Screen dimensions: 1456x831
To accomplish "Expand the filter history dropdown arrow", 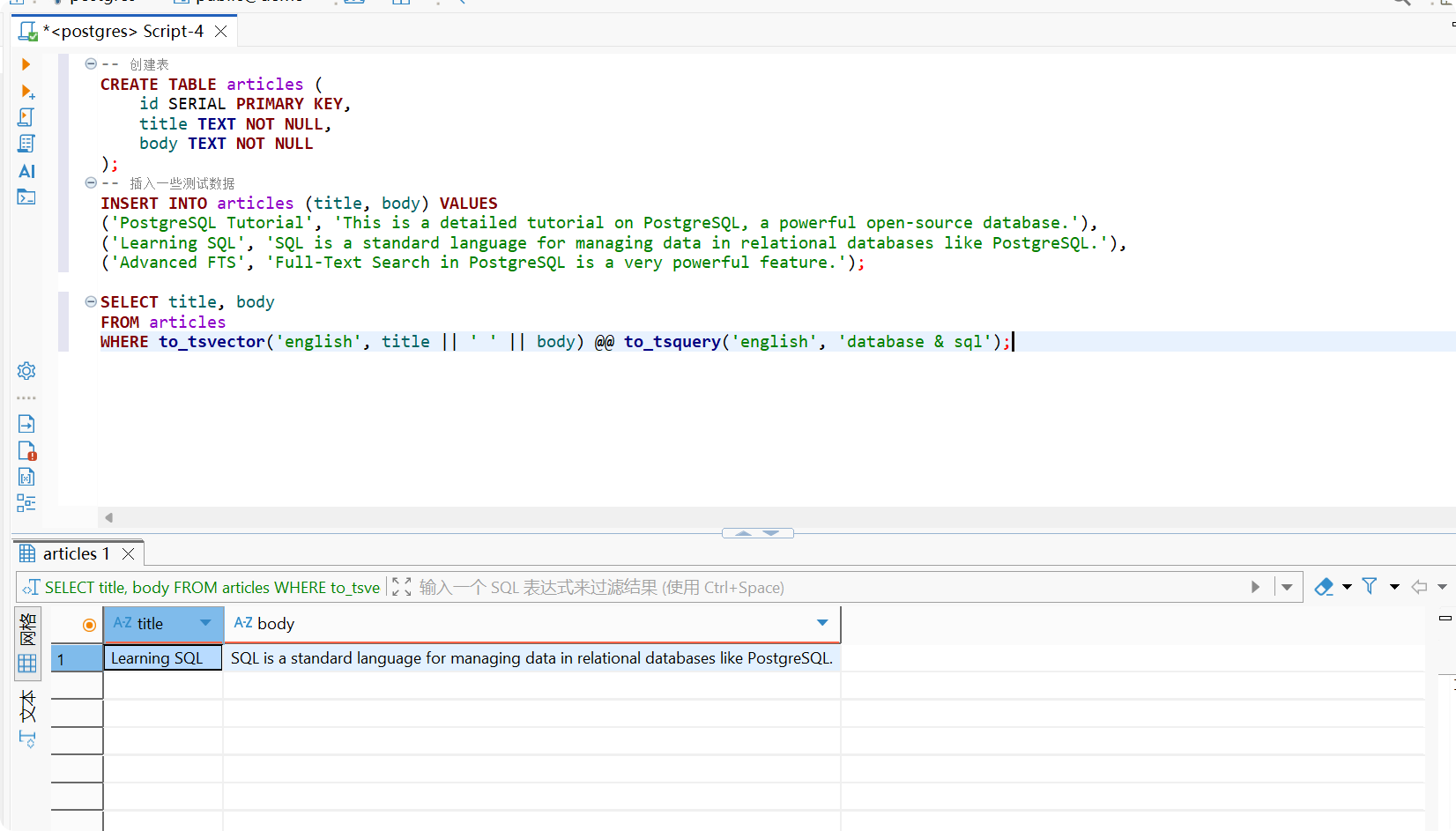I will coord(1287,587).
